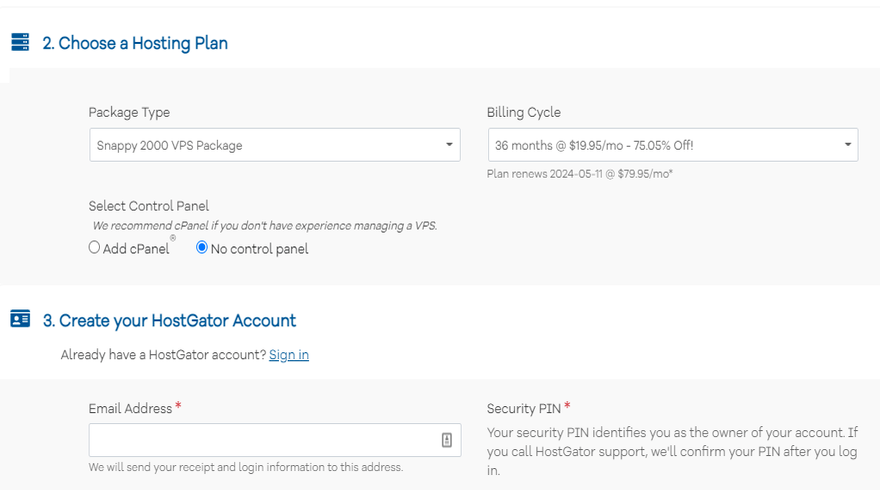Select the Add cPanel radio button
Image resolution: width=880 pixels, height=490 pixels.
(94, 247)
